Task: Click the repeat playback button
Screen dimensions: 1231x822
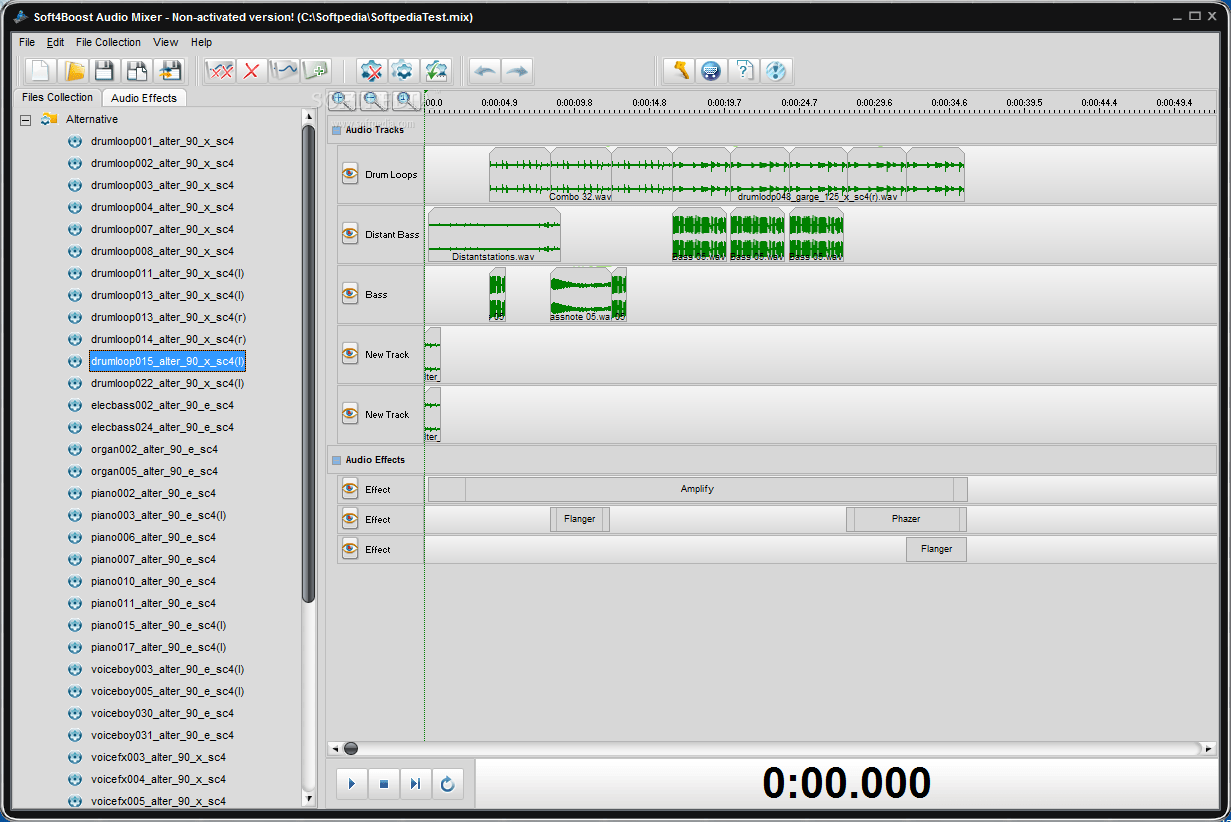Action: pyautogui.click(x=448, y=783)
